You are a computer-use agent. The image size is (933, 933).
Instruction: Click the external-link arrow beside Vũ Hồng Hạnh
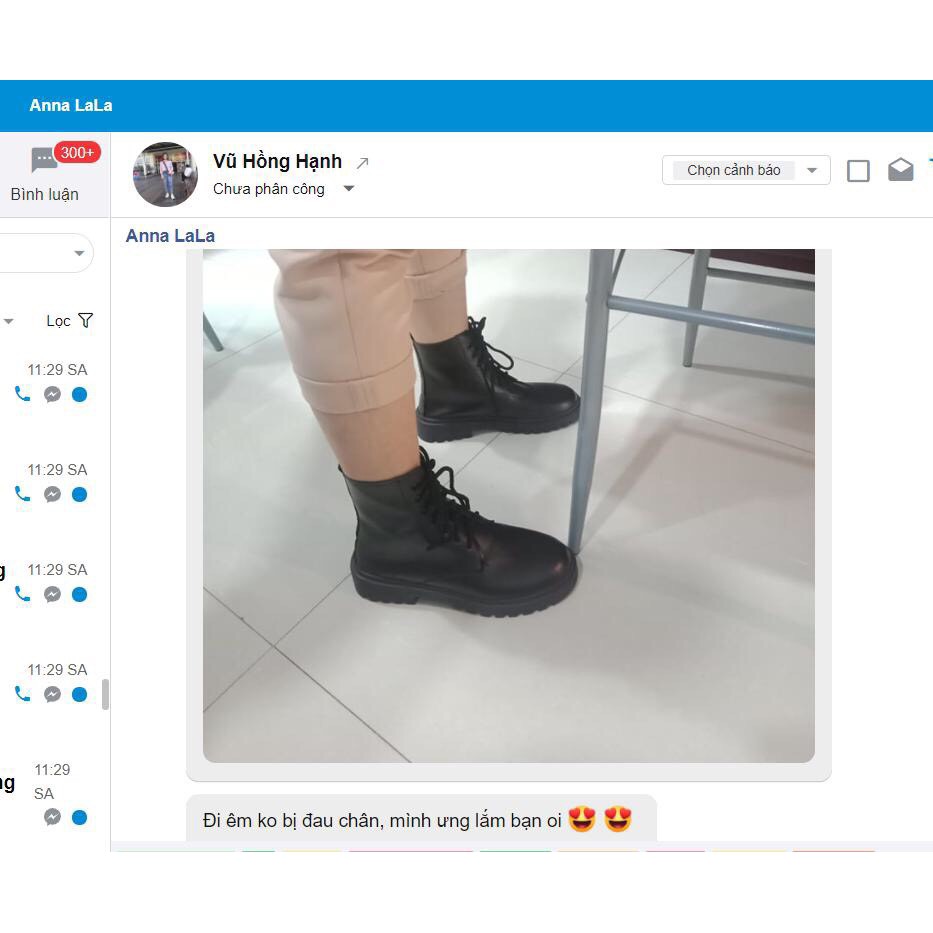[x=361, y=161]
